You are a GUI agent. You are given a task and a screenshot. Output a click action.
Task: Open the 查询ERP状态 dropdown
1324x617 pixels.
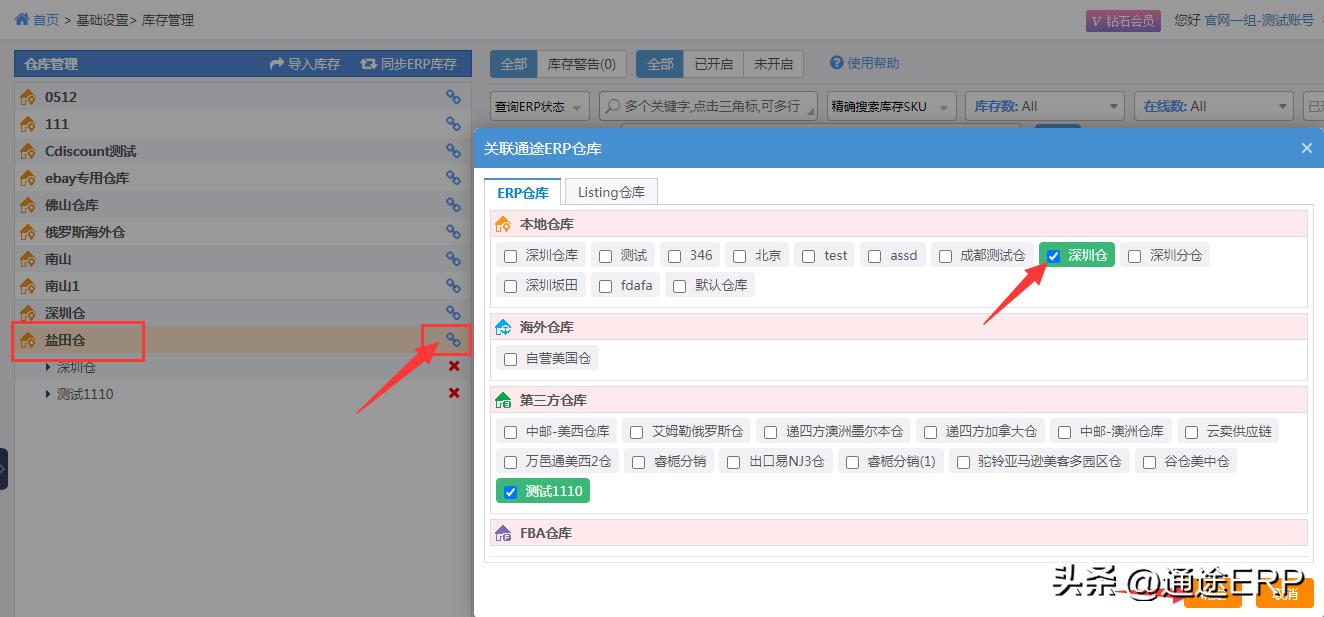pyautogui.click(x=538, y=105)
